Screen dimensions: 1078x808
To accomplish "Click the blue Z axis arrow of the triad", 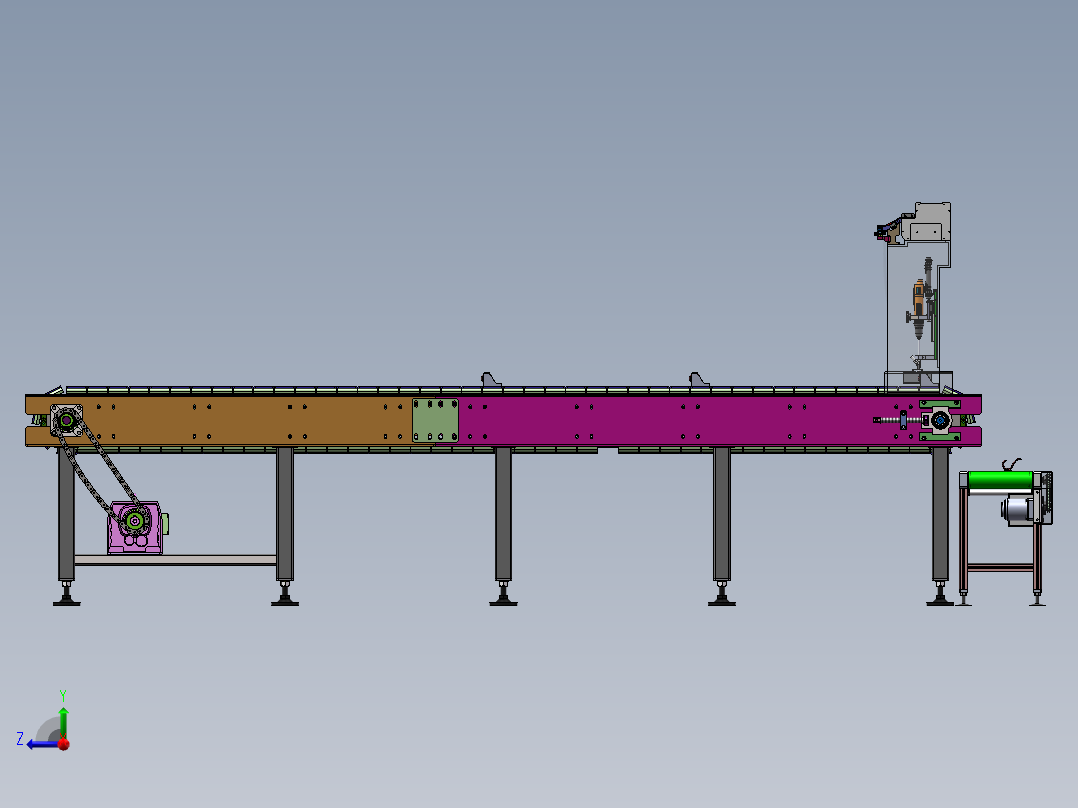I will pos(43,744).
